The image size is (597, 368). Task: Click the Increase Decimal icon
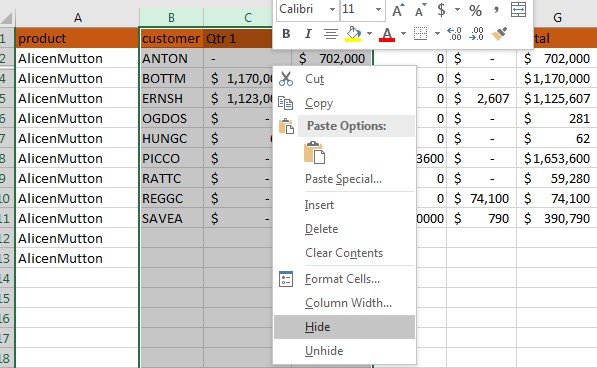454,34
